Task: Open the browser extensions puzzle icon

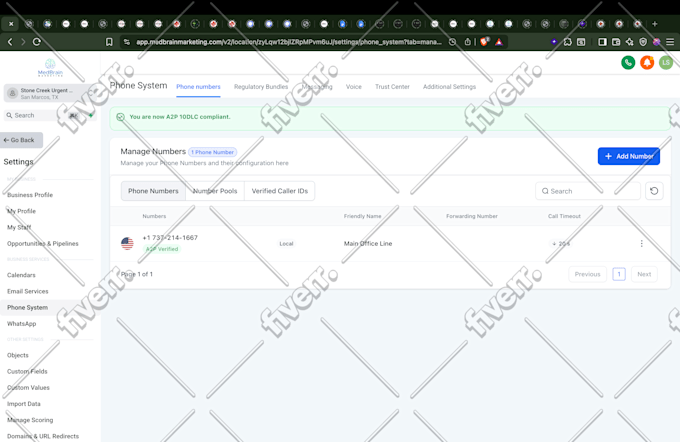Action: 568,42
